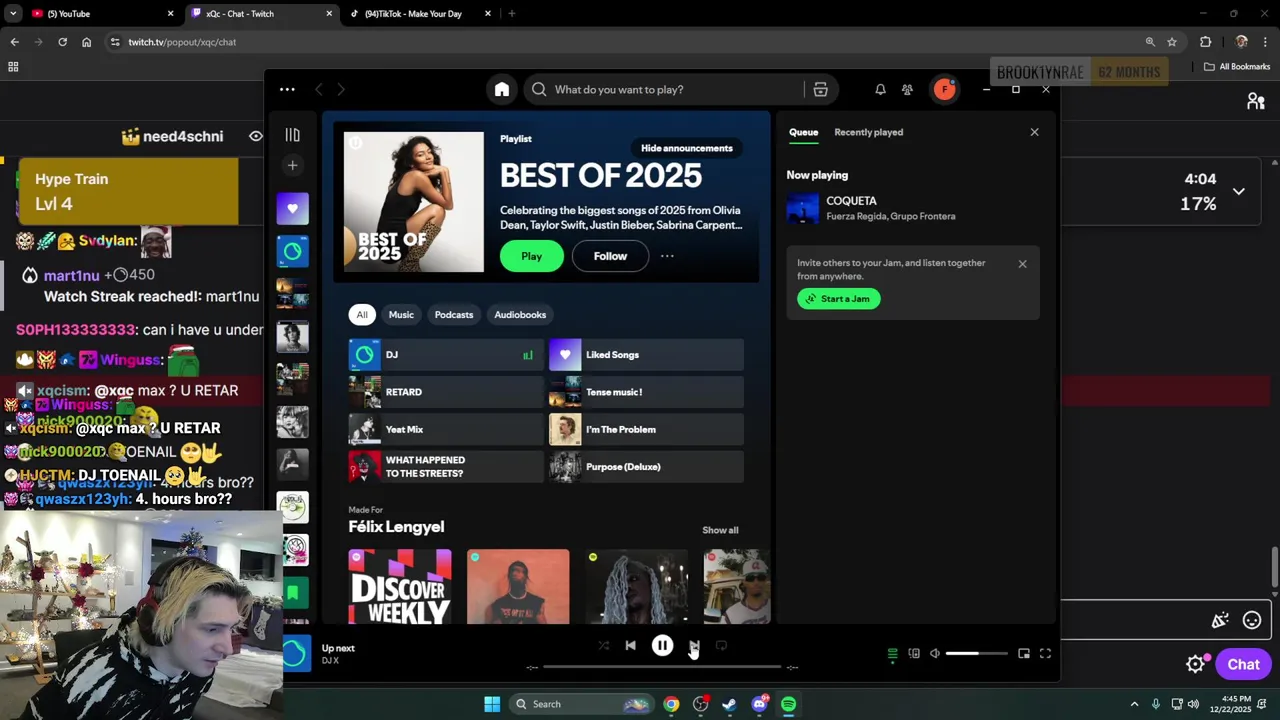
Task: Open the Windows Start menu
Action: (x=492, y=704)
